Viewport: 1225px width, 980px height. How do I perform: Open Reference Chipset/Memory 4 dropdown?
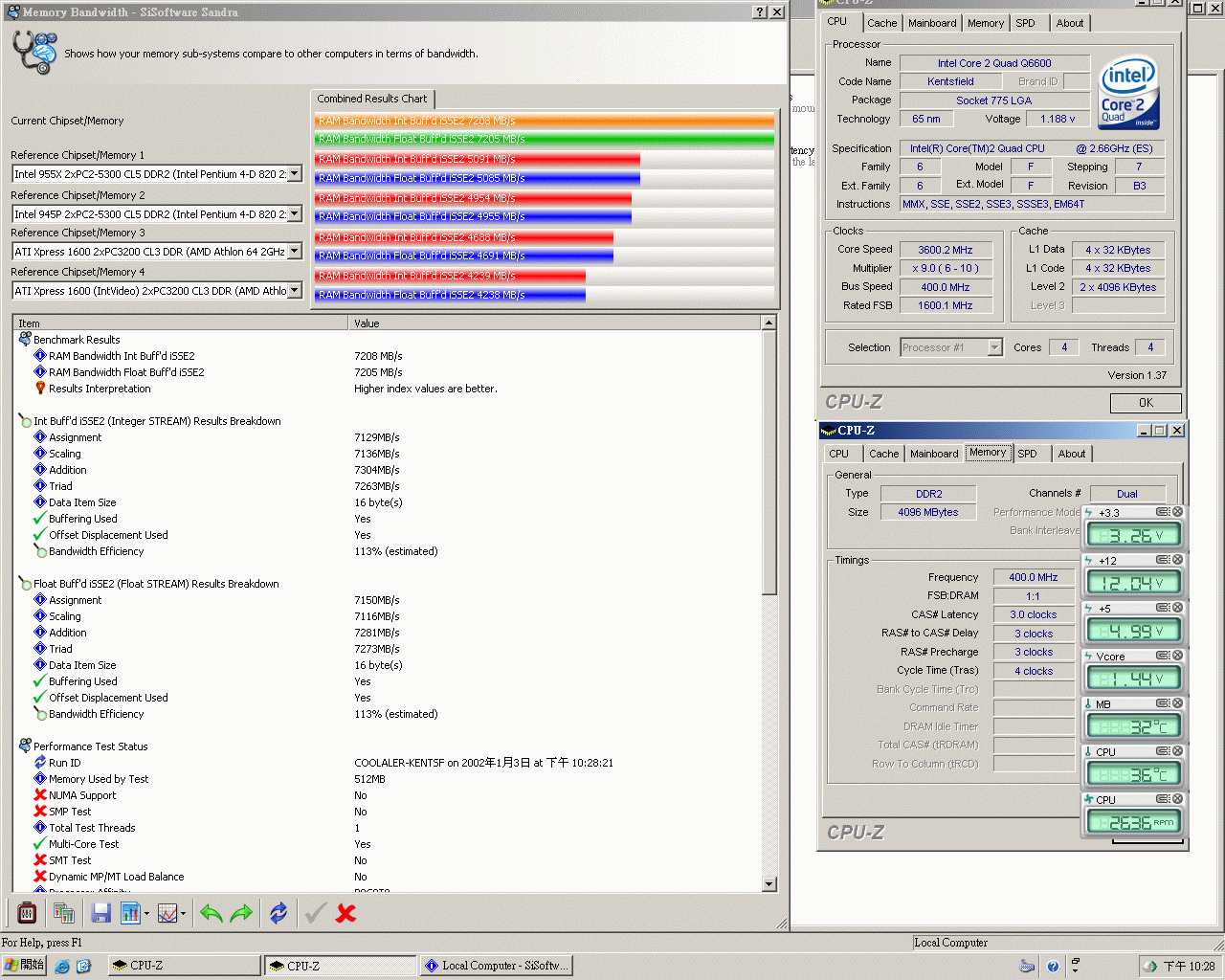click(x=295, y=291)
